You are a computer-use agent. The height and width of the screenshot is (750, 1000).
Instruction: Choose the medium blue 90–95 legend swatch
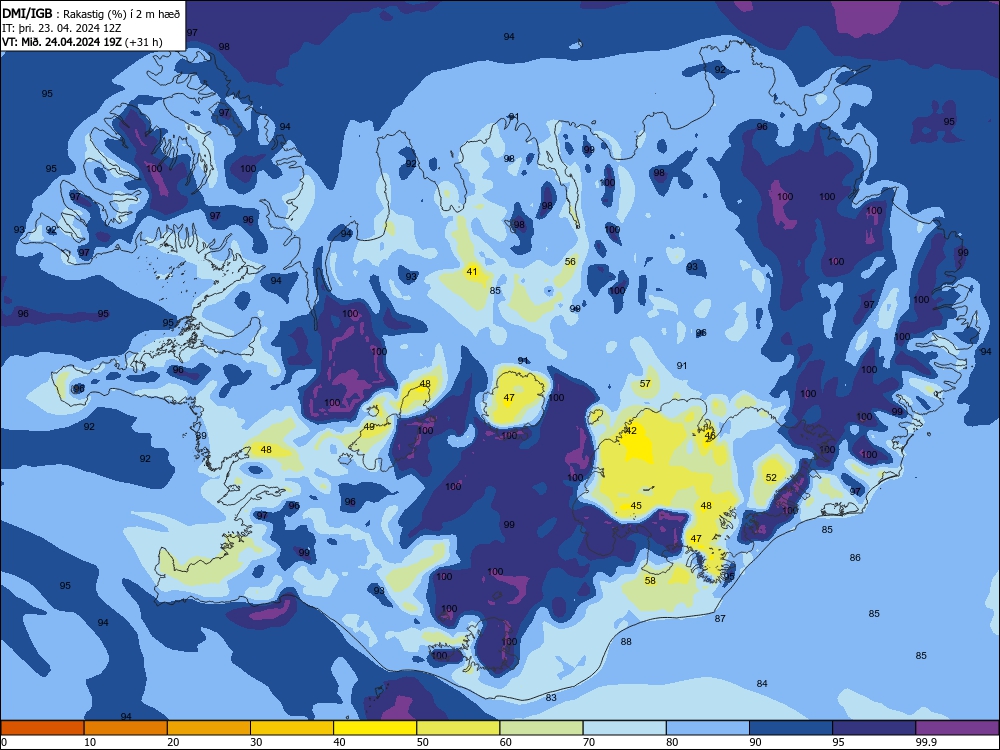791,728
